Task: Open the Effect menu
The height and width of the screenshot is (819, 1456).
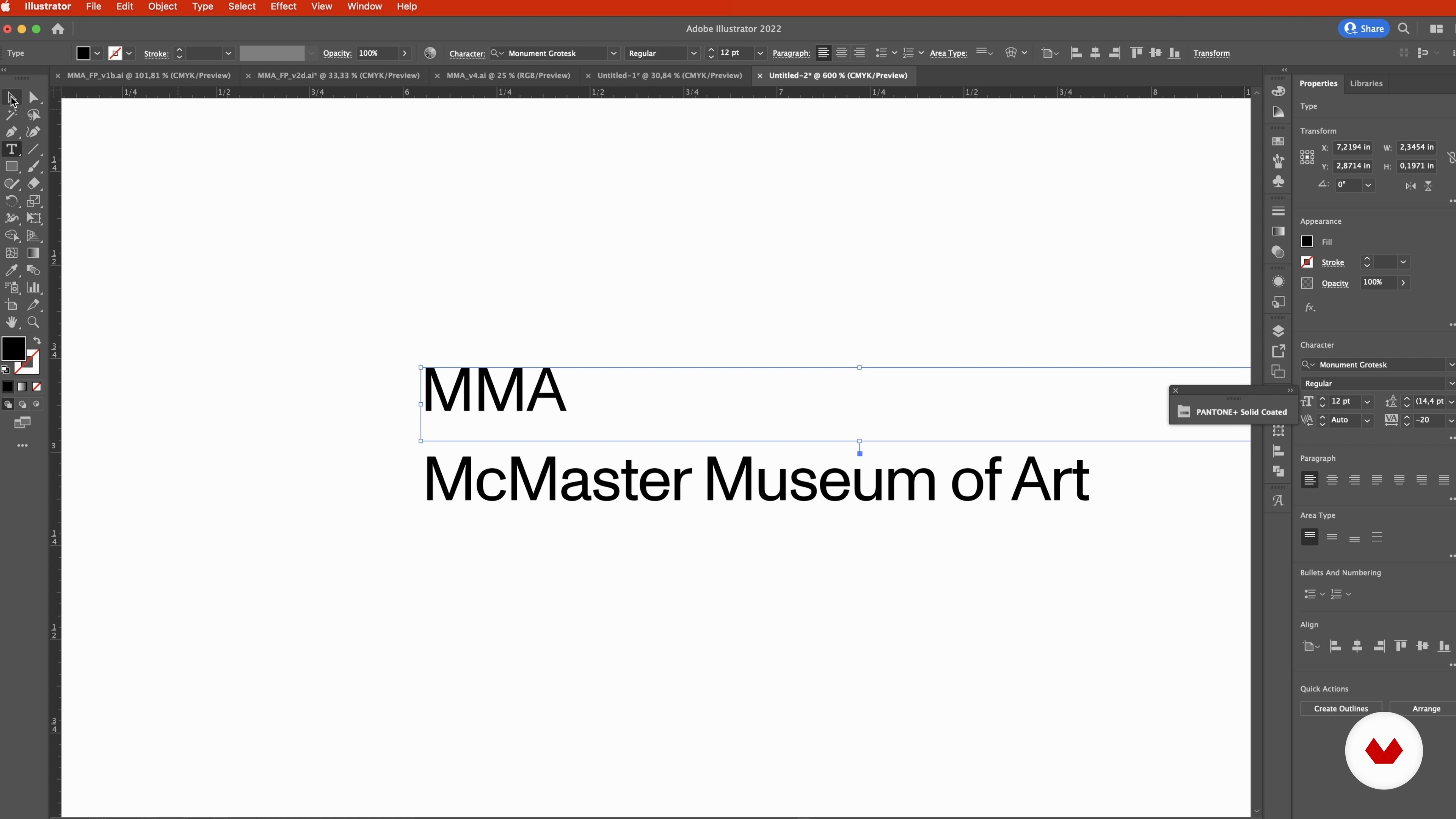Action: point(283,7)
